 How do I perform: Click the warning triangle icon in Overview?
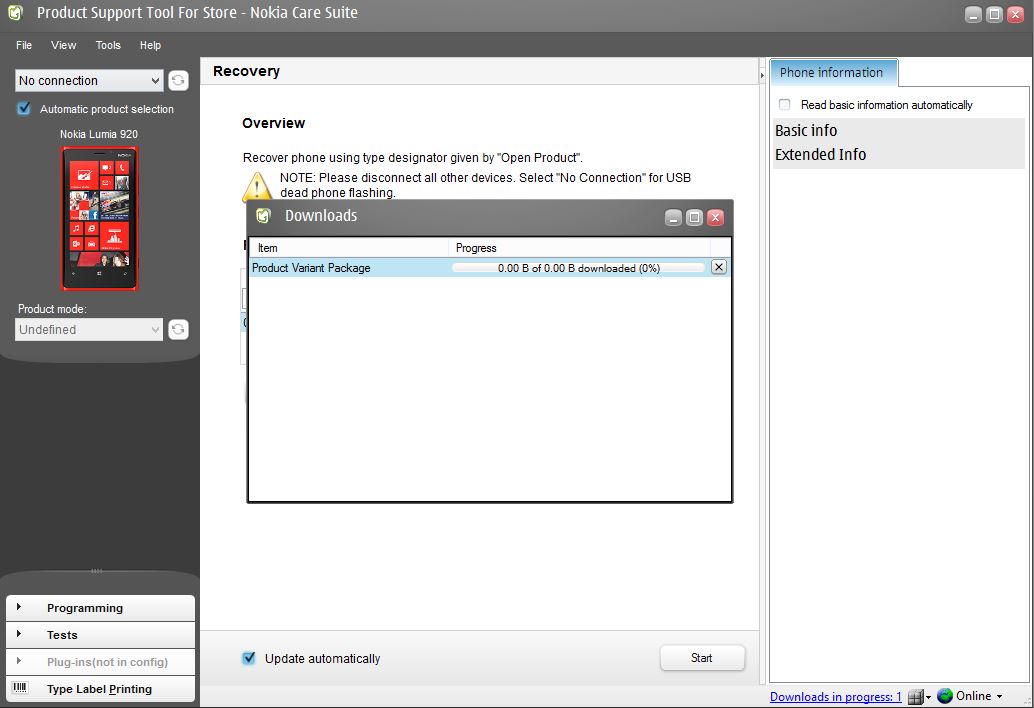(257, 186)
